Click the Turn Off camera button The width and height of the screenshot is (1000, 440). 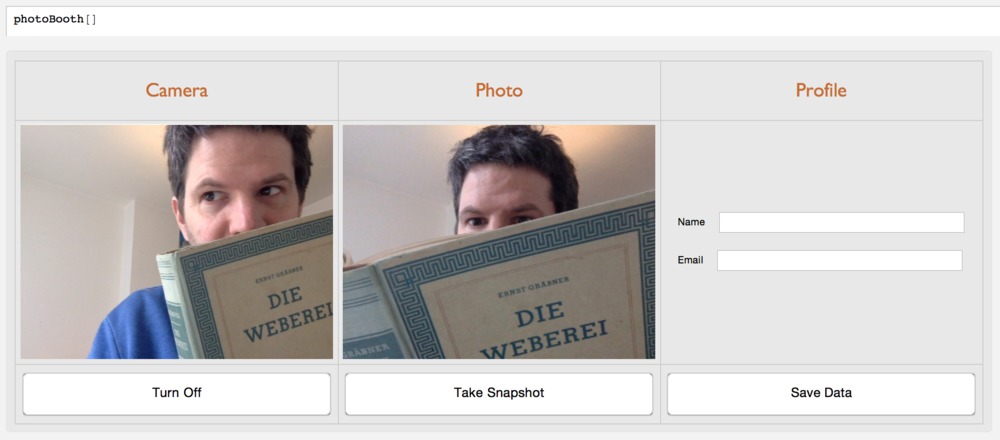[x=177, y=393]
